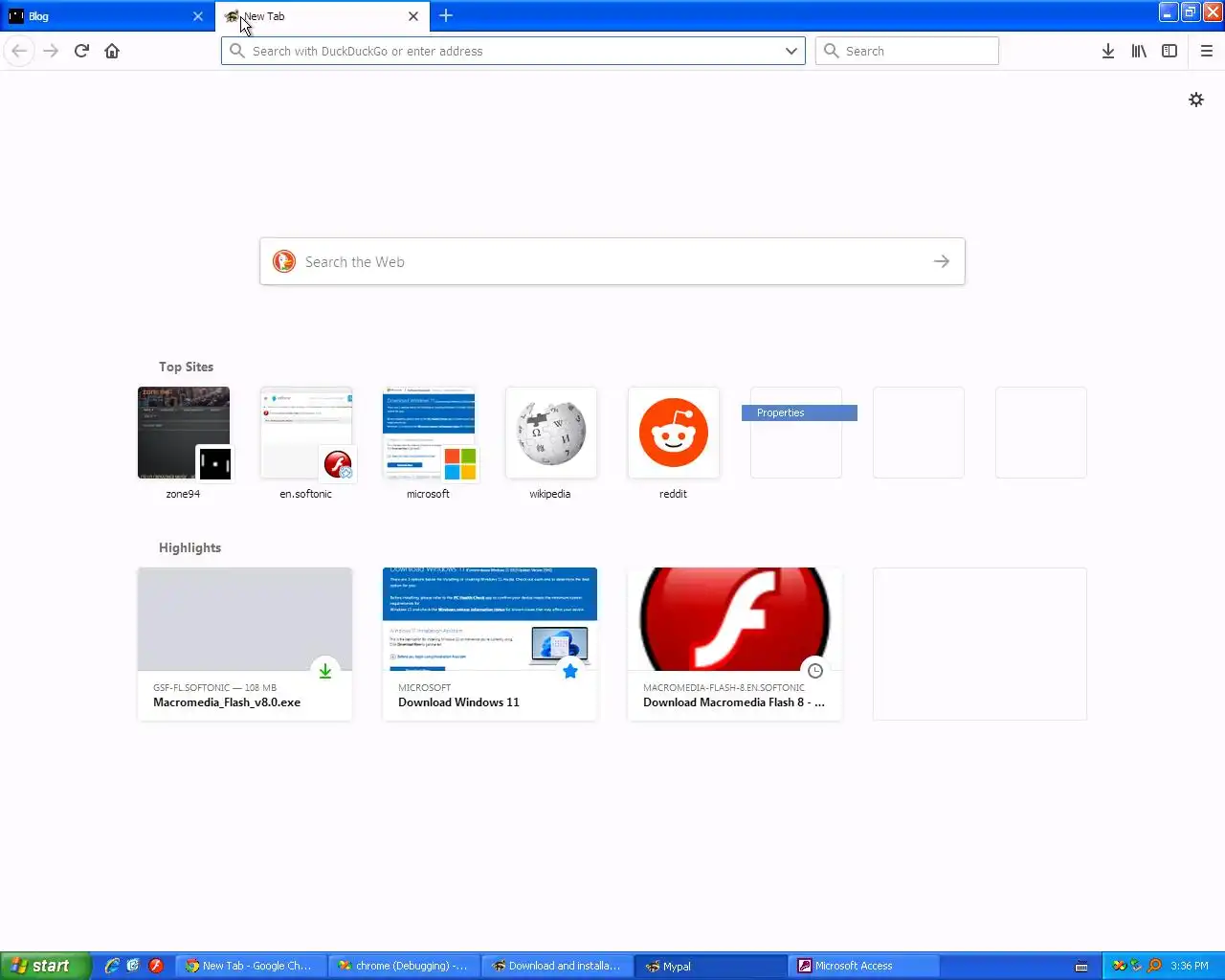This screenshot has height=980, width=1225.
Task: Open Download Windows 11 highlight card
Action: coord(490,643)
